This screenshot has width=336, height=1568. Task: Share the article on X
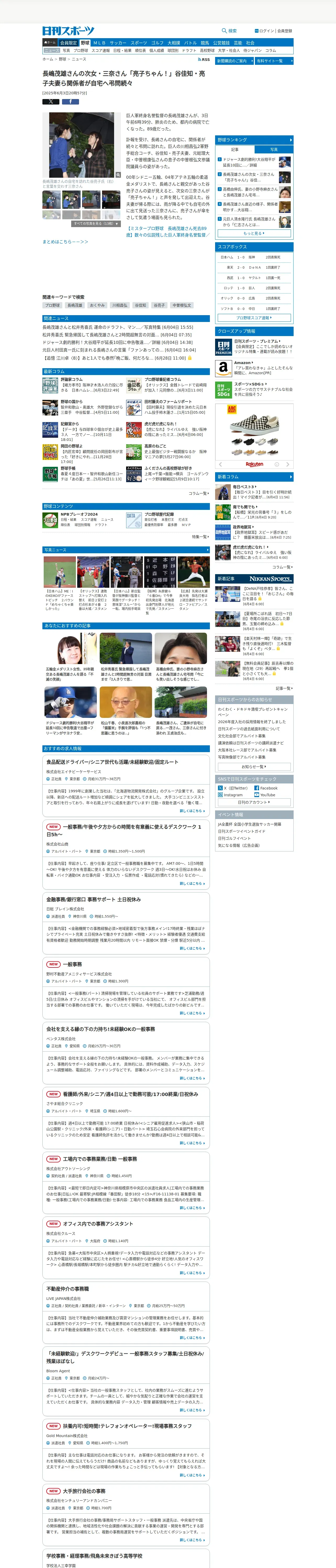(x=51, y=102)
